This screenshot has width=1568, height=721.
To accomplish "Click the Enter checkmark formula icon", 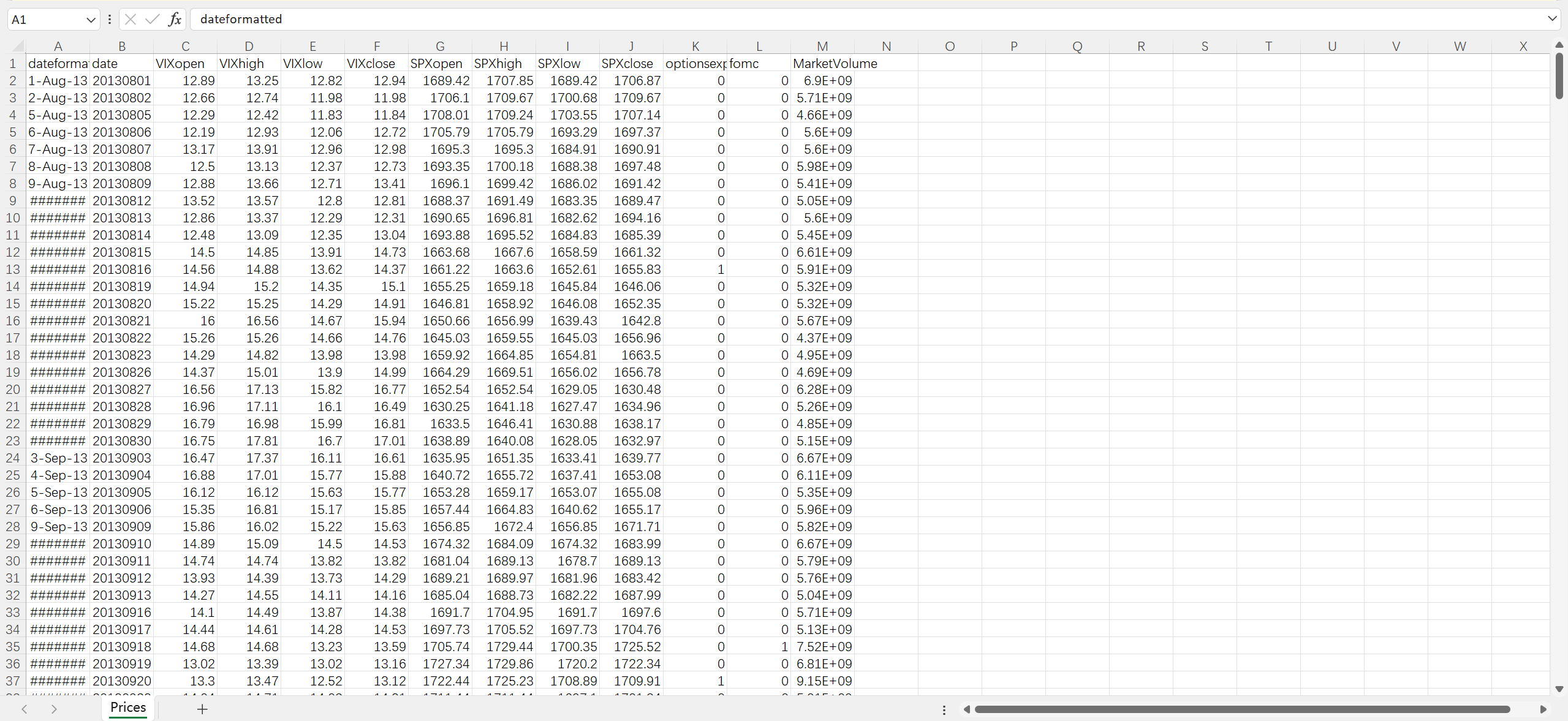I will coord(152,19).
